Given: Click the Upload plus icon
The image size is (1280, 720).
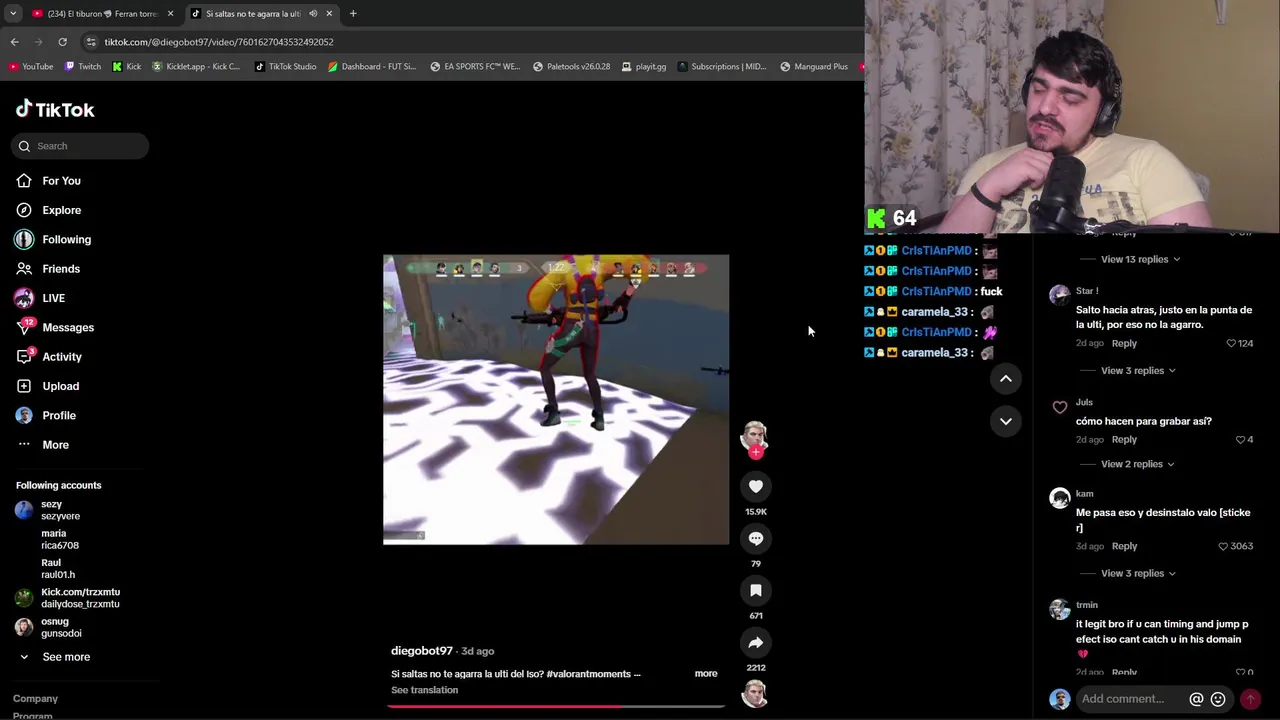Looking at the screenshot, I should [24, 386].
